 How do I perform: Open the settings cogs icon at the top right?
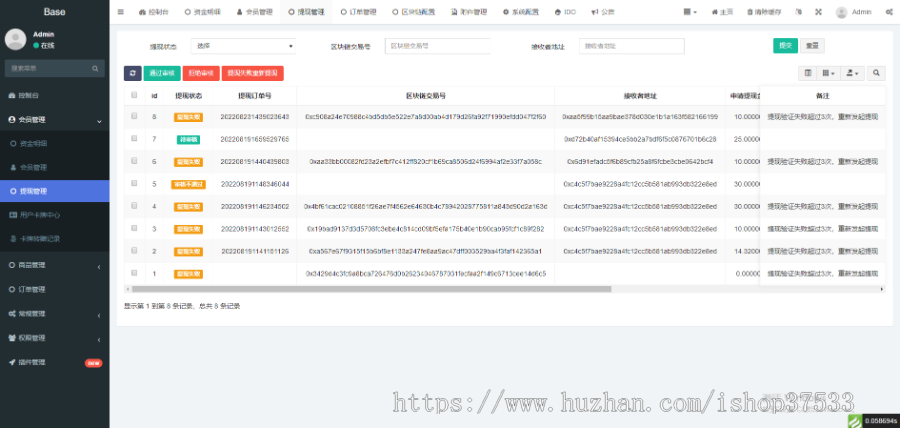point(889,11)
